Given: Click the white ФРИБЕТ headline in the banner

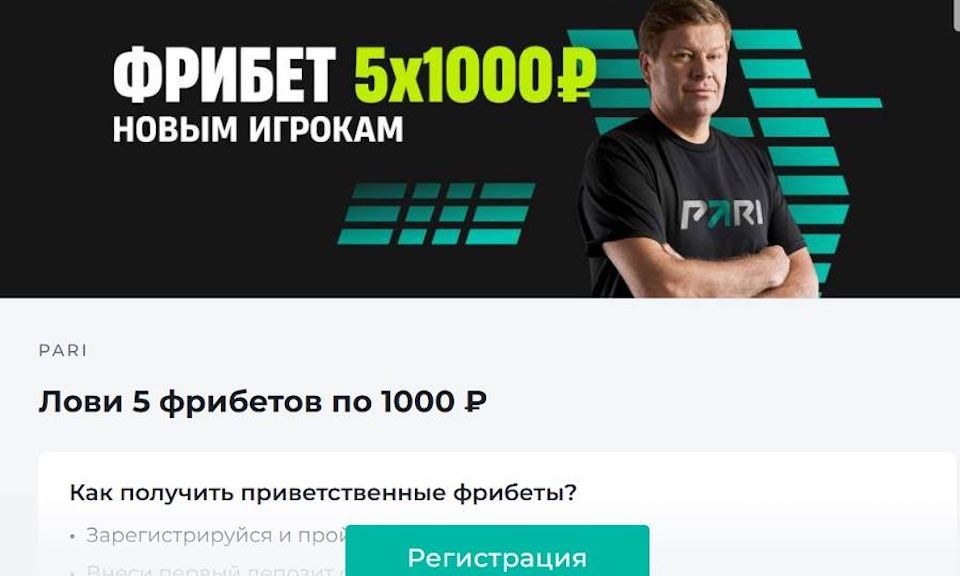Looking at the screenshot, I should pos(224,75).
